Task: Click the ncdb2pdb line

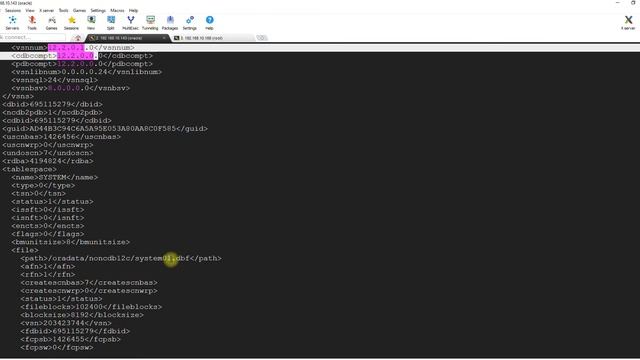Action: click(52, 113)
